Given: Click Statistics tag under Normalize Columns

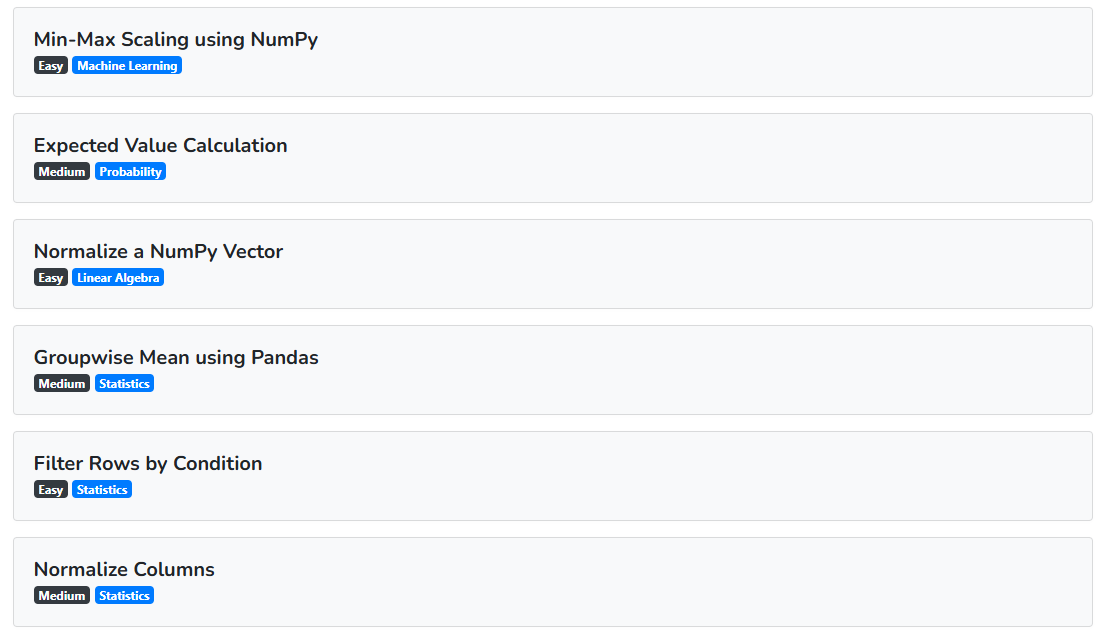Looking at the screenshot, I should [x=124, y=596].
